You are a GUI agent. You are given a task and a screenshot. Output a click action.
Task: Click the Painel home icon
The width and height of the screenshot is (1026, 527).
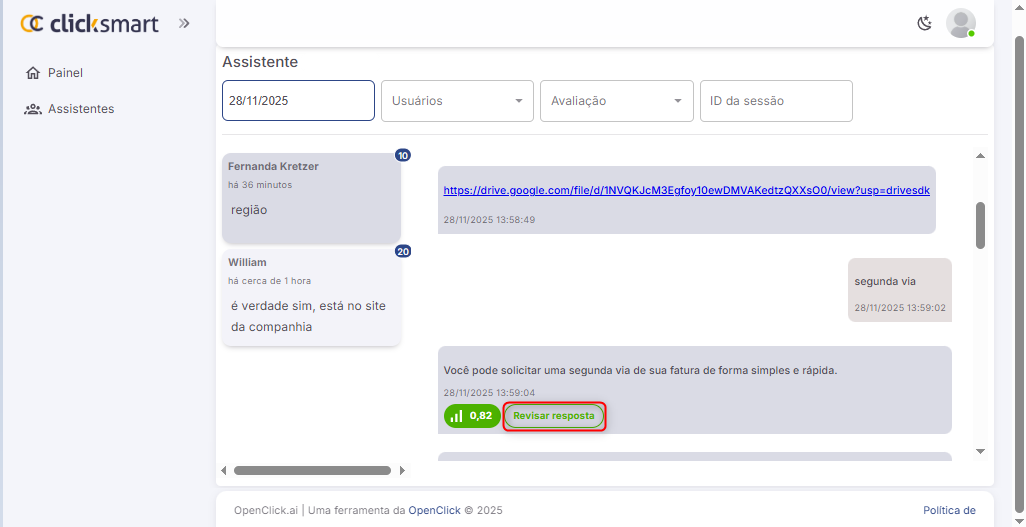click(32, 73)
